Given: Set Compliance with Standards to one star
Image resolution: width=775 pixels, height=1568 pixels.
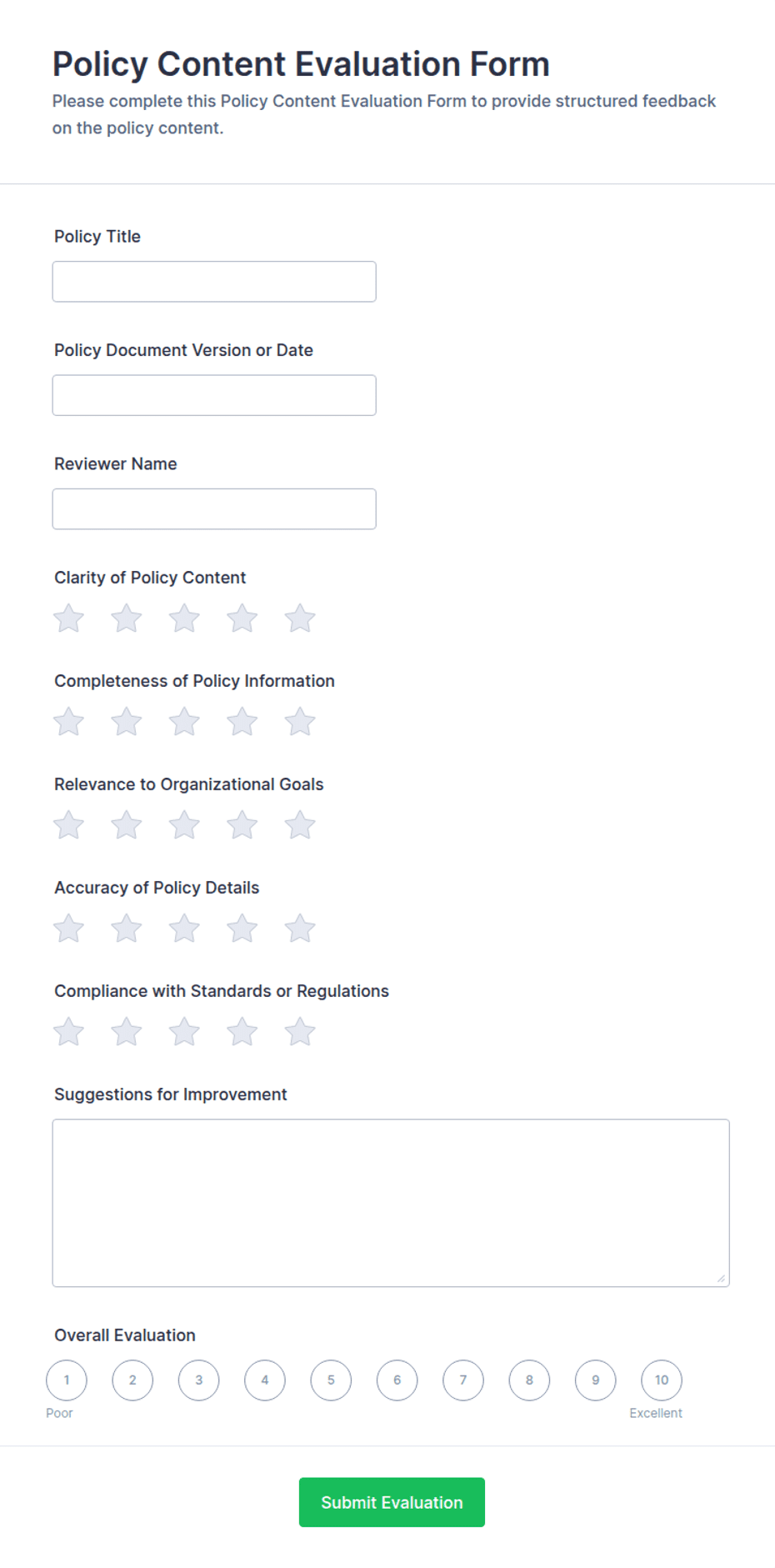Looking at the screenshot, I should (68, 1032).
